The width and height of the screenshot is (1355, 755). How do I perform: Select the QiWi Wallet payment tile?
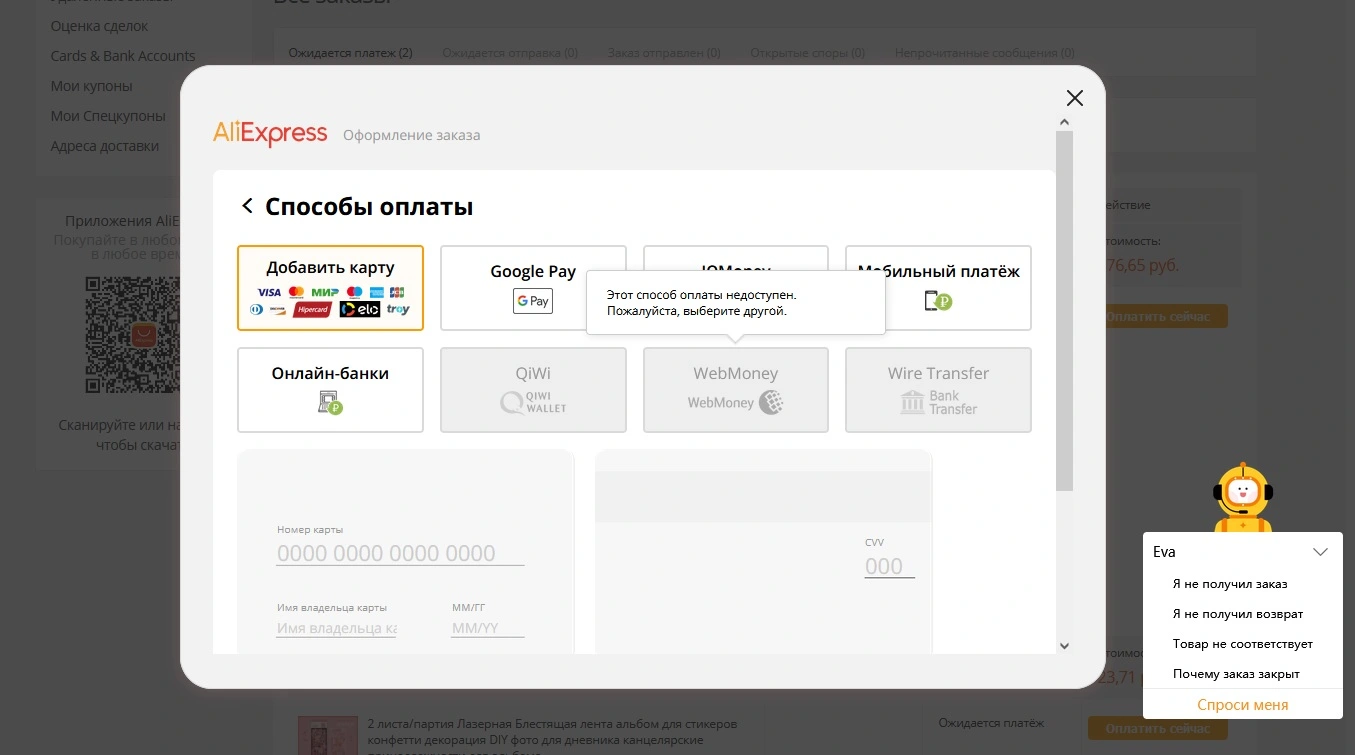(x=533, y=390)
